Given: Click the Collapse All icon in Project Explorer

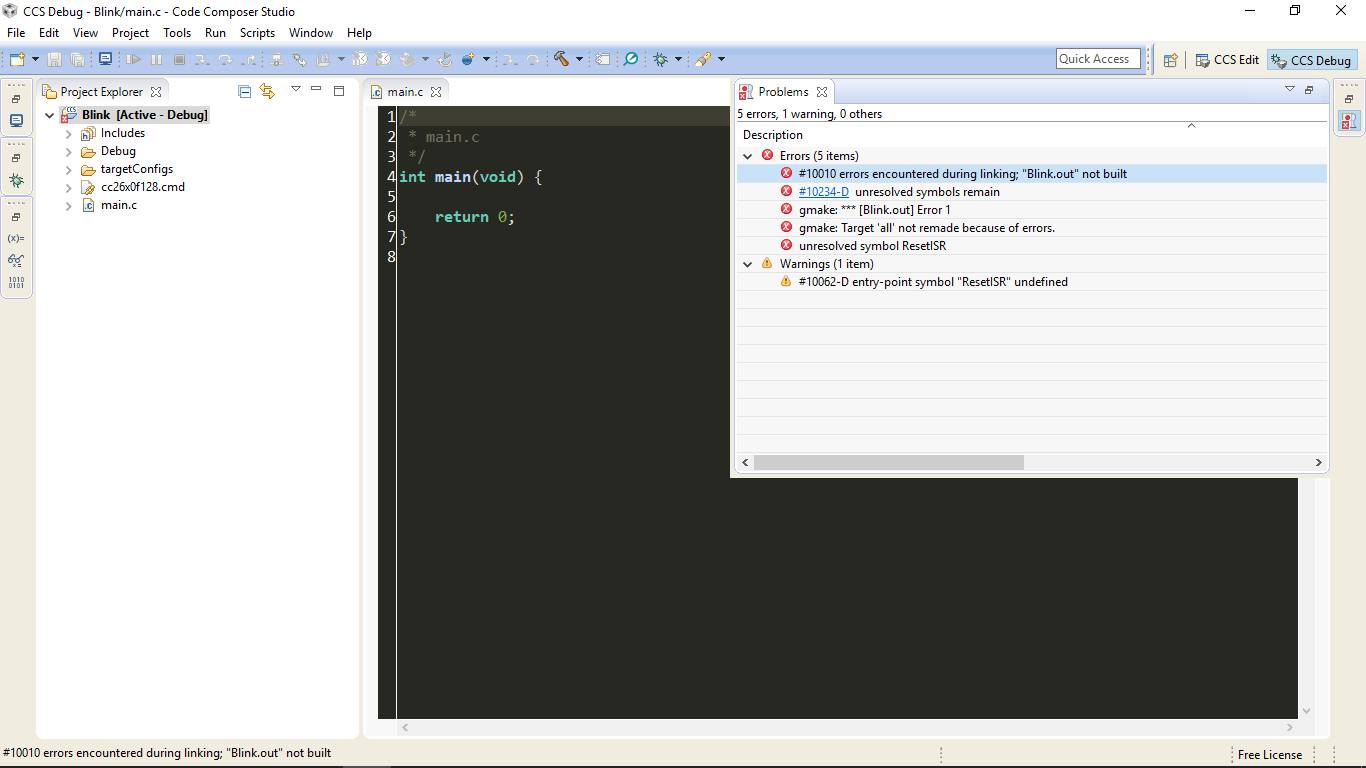Looking at the screenshot, I should [x=245, y=91].
